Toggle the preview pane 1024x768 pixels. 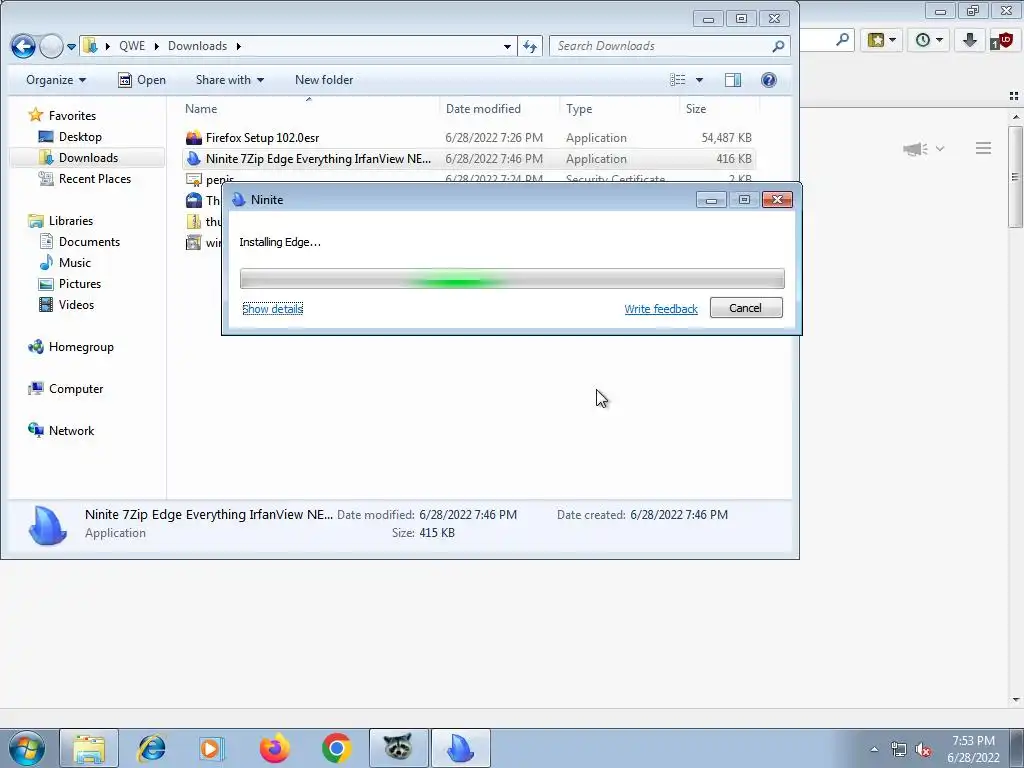(733, 80)
